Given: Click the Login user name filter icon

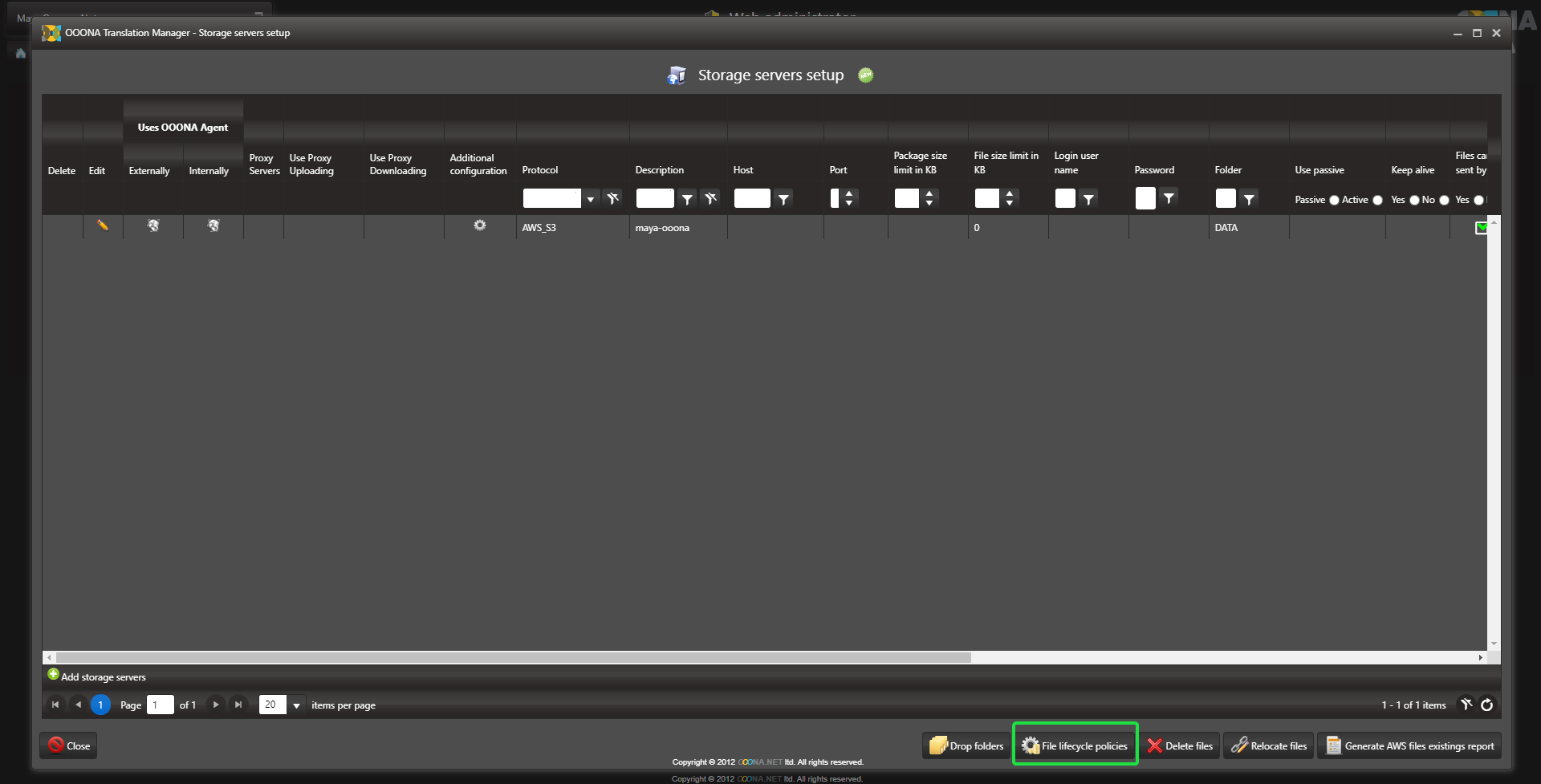Looking at the screenshot, I should (1088, 199).
